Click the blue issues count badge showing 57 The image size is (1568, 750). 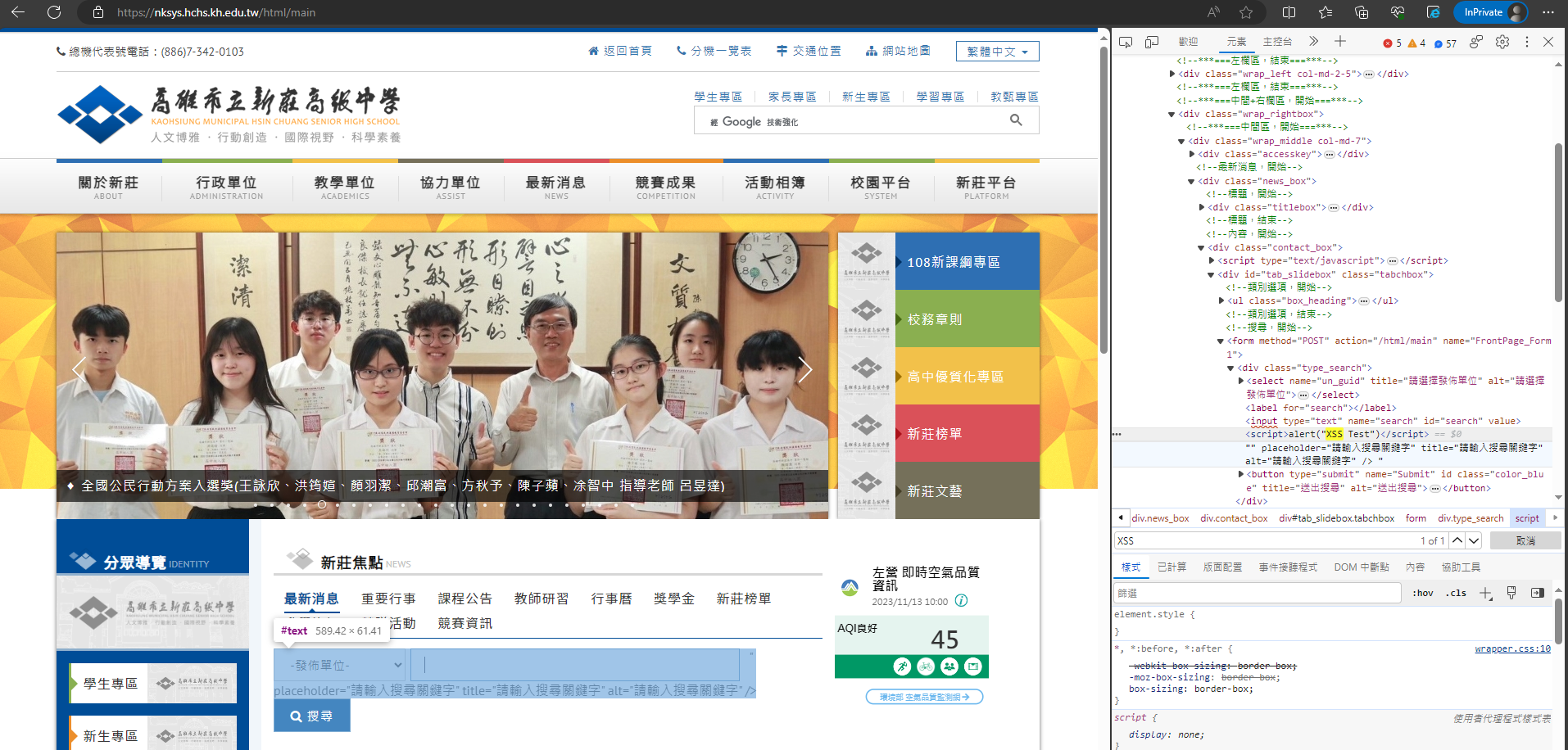click(x=1445, y=43)
